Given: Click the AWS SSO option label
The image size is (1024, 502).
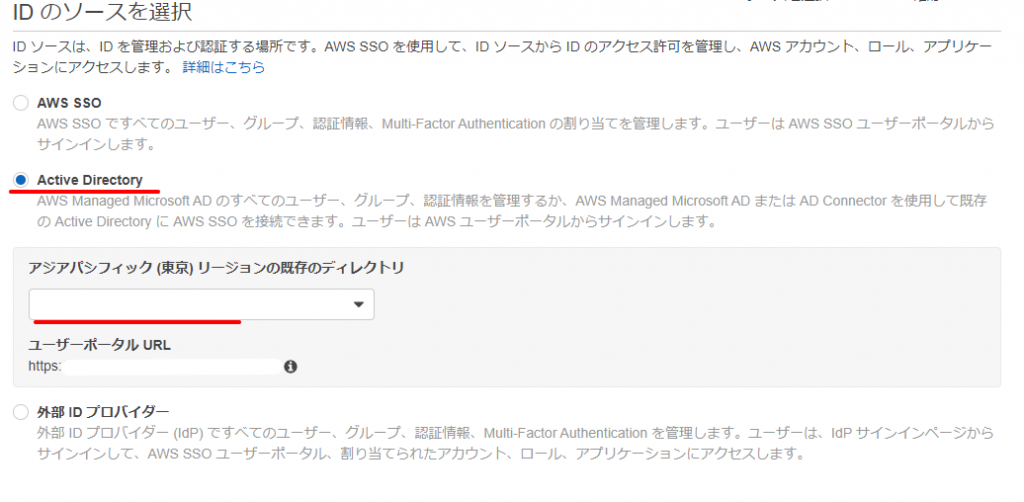Looking at the screenshot, I should point(69,103).
